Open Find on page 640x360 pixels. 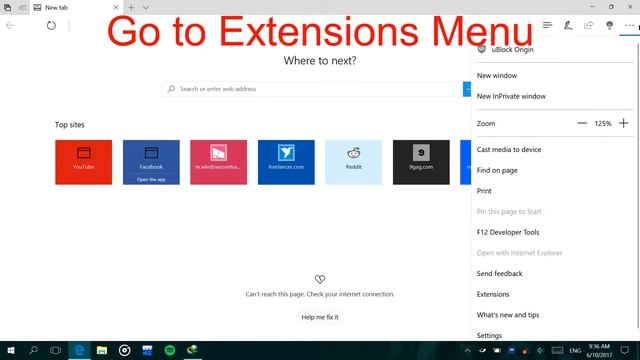click(x=497, y=170)
